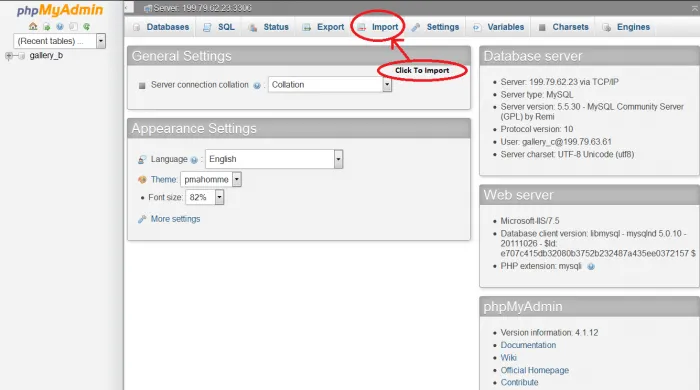Click the Databases tab icon

point(137,27)
